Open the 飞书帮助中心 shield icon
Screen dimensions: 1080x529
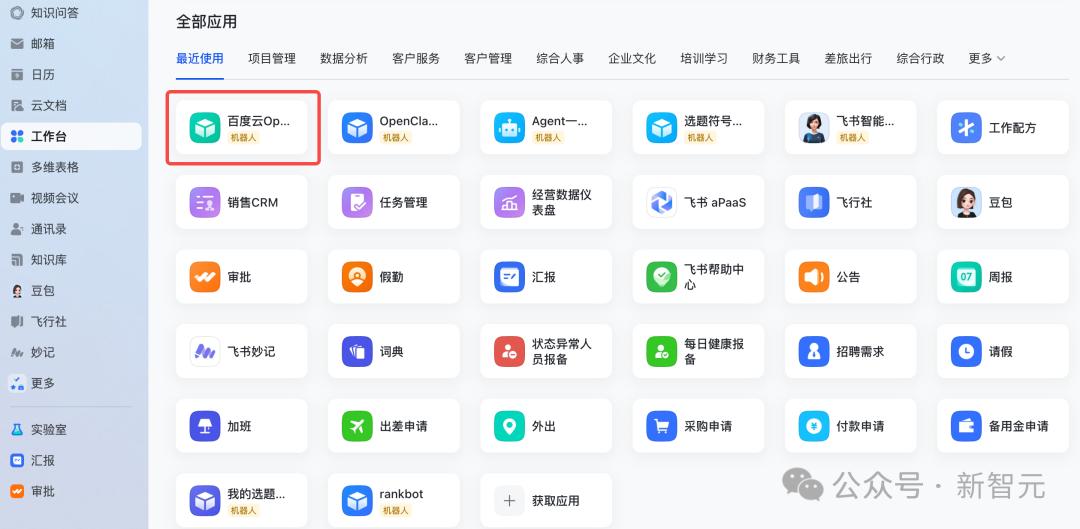click(661, 277)
